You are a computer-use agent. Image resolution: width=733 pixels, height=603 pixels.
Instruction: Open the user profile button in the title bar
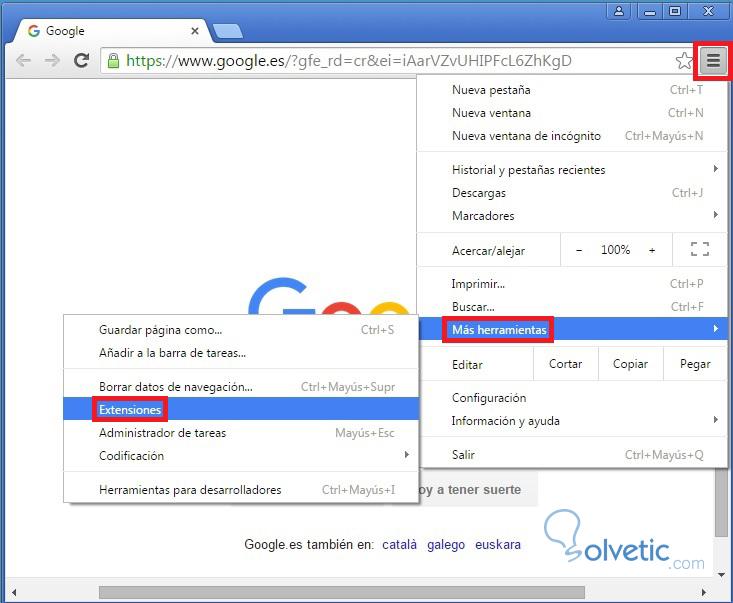619,10
